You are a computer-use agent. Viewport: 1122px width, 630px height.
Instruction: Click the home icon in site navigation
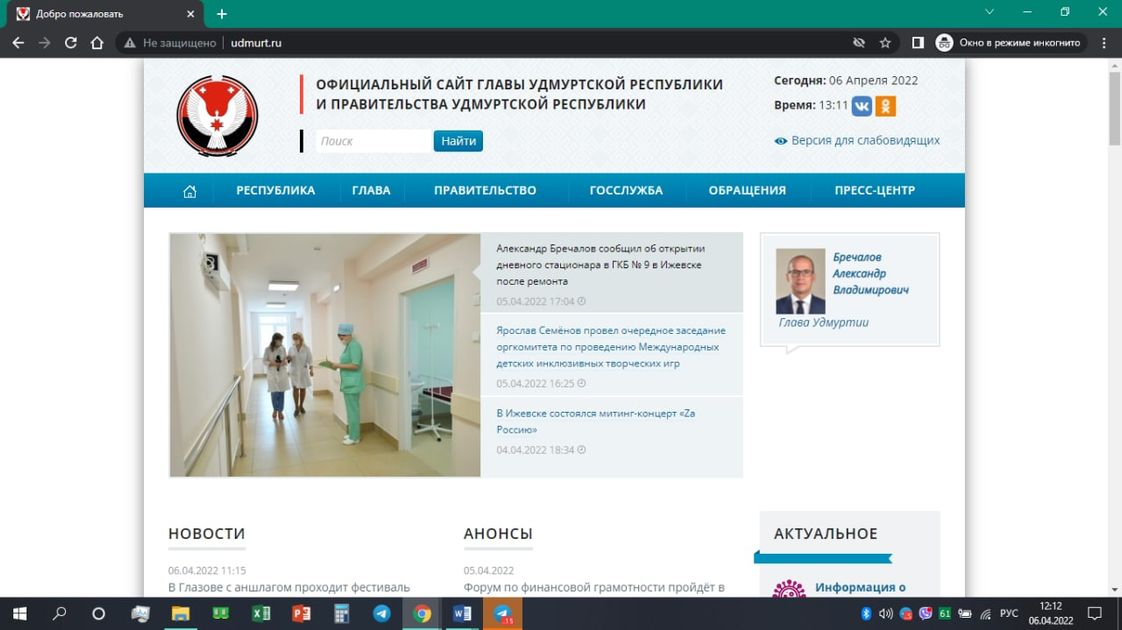pyautogui.click(x=189, y=191)
